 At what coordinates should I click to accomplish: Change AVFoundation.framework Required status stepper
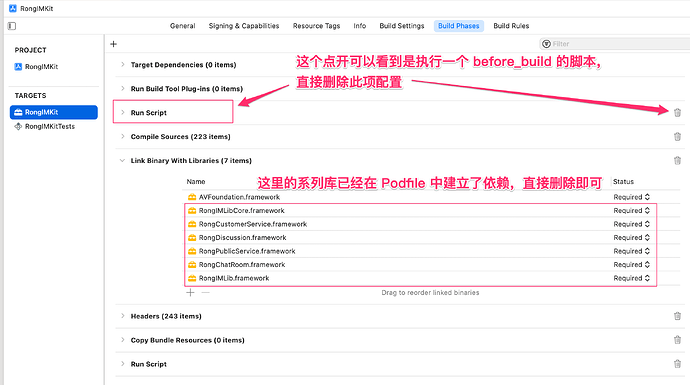click(x=631, y=197)
